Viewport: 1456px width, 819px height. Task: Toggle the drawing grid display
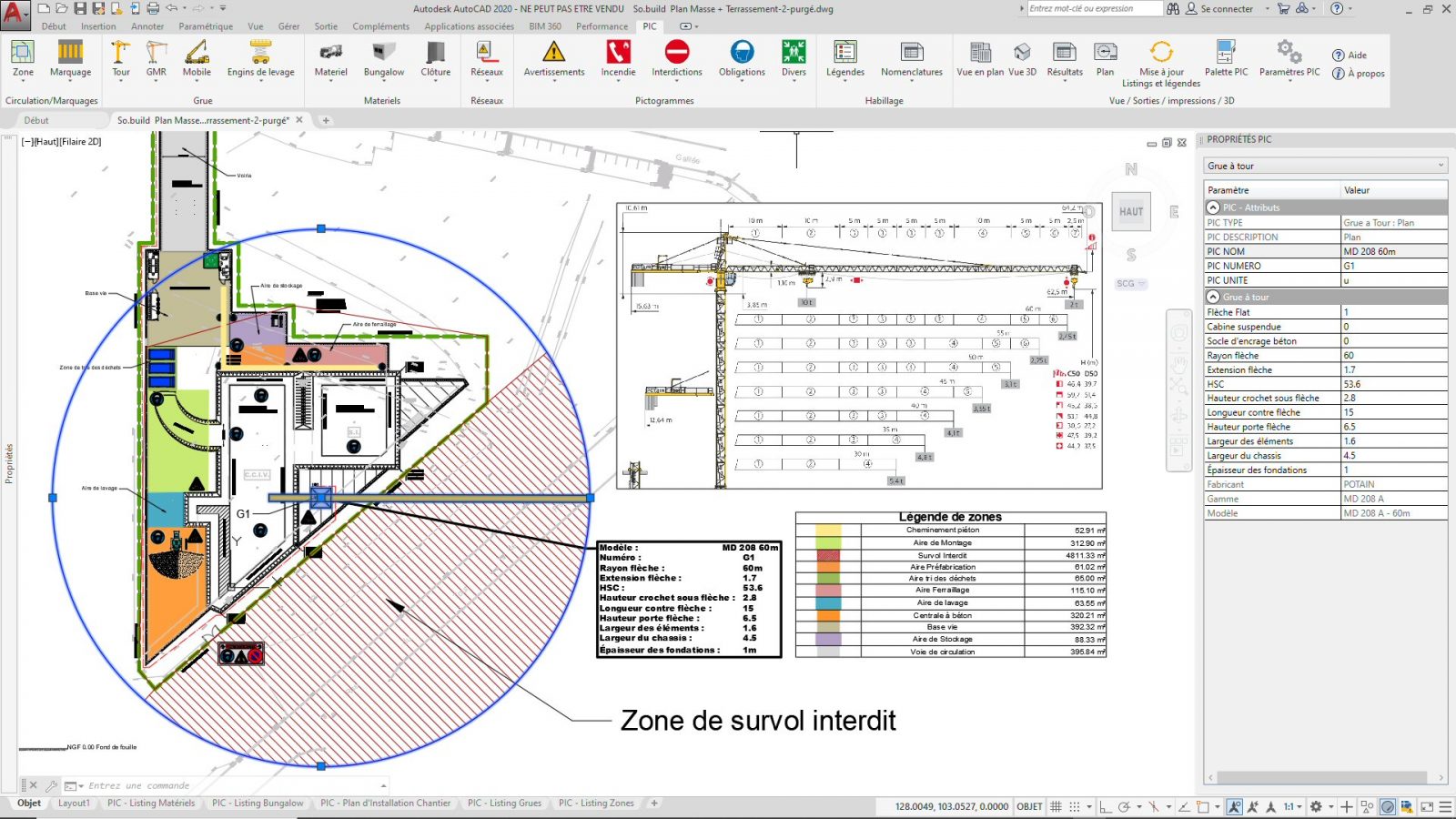tap(1057, 806)
